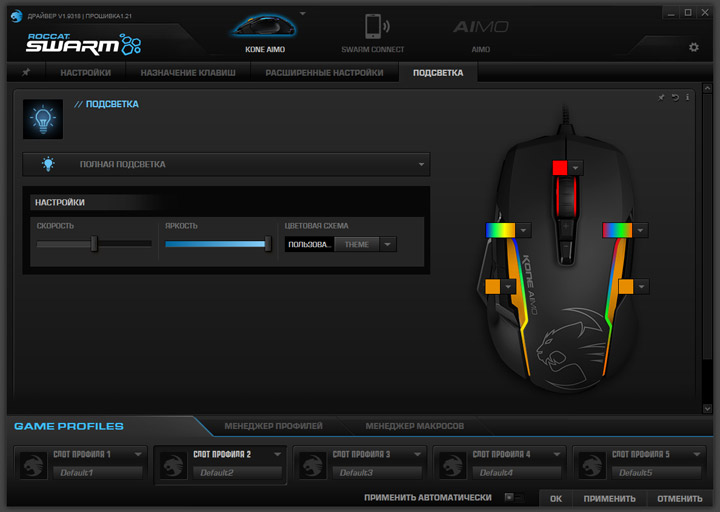
Task: Expand СЛОТ ПРОФИЛЯ 4 dropdown
Action: (x=557, y=454)
